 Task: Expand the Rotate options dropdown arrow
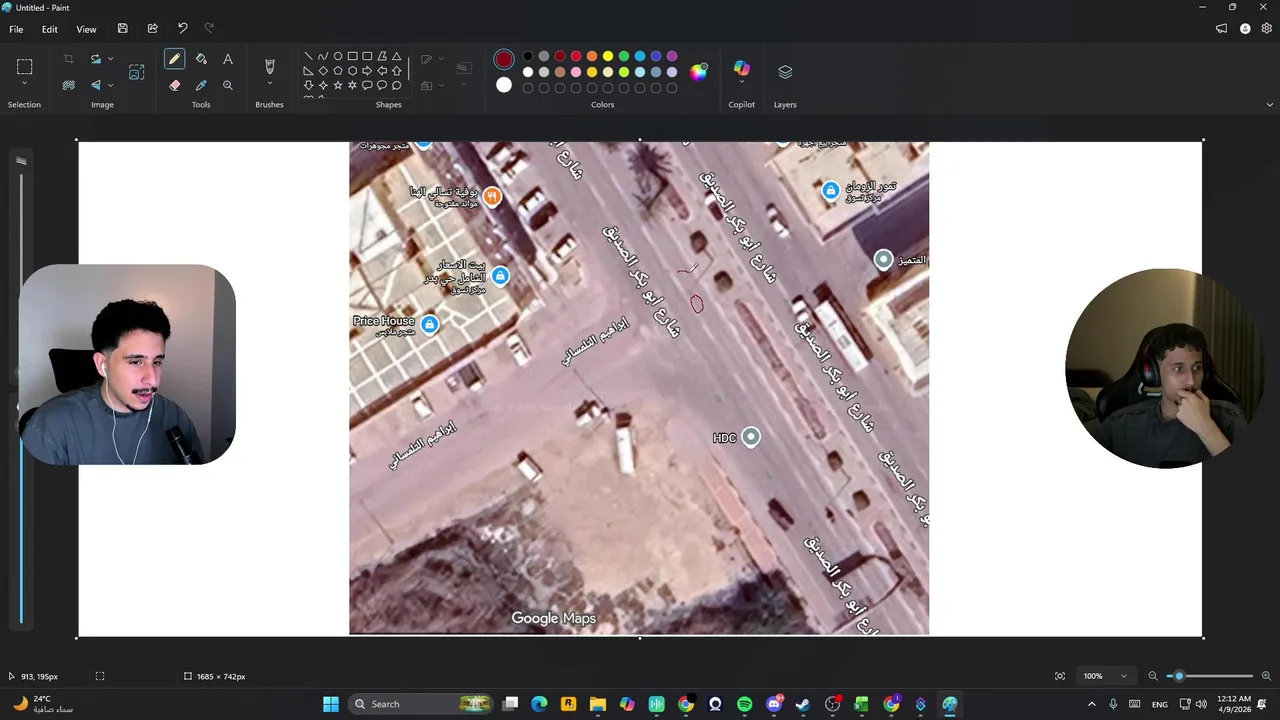[110, 59]
